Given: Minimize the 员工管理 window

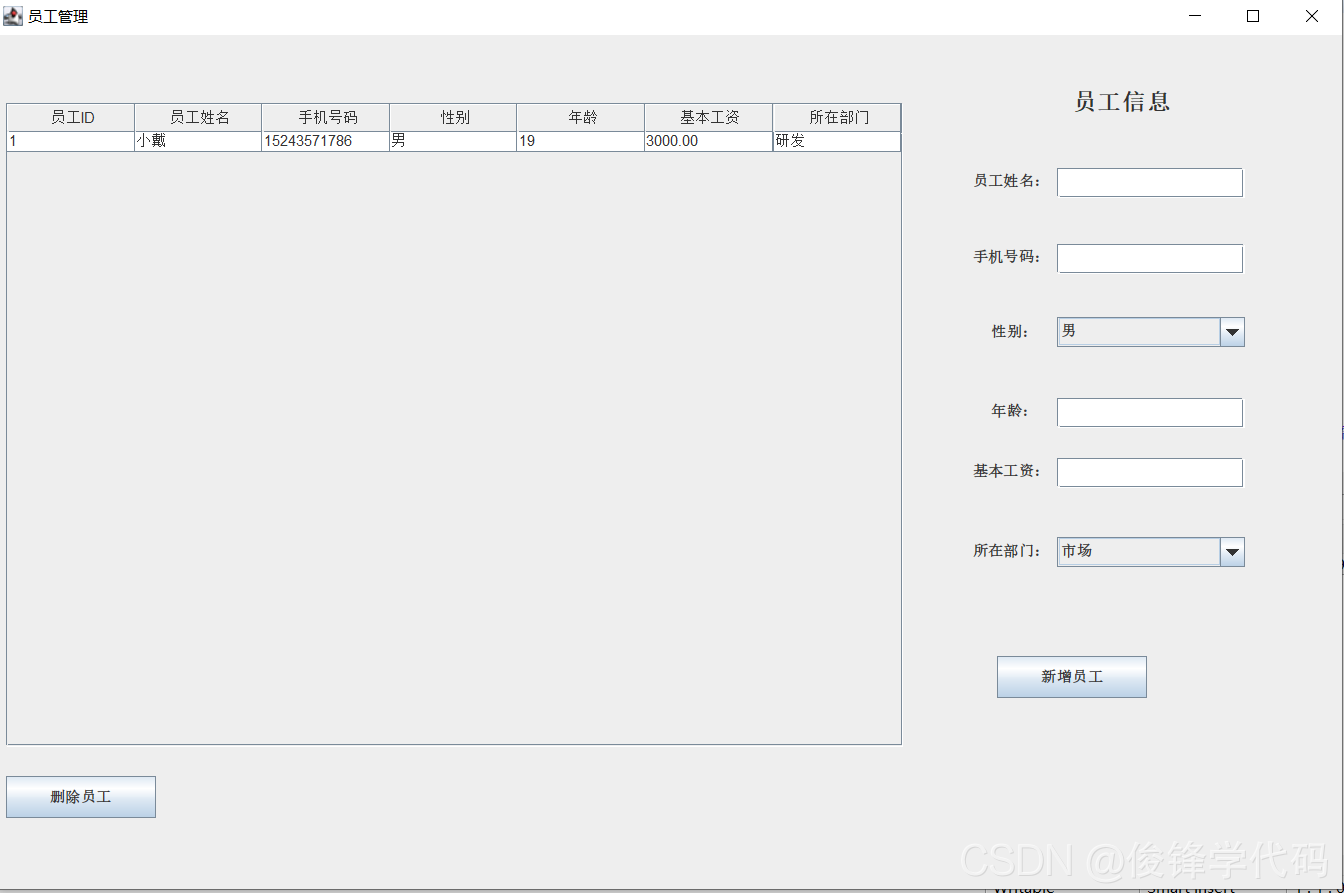Looking at the screenshot, I should (1194, 16).
